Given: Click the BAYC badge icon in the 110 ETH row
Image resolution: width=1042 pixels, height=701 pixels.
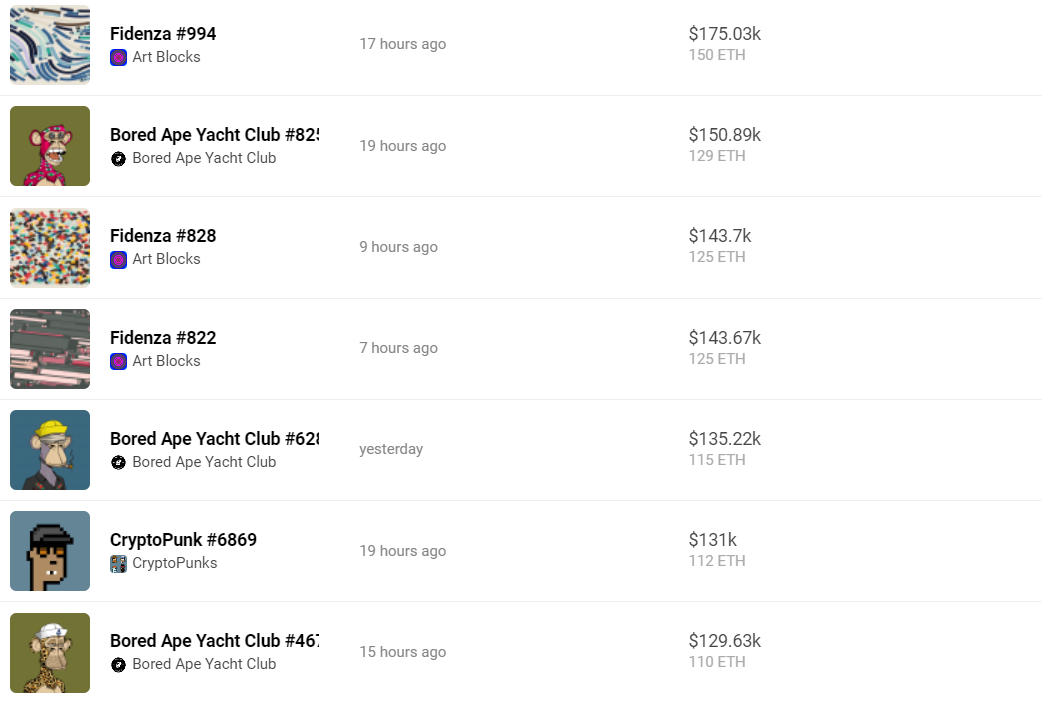Looking at the screenshot, I should click(118, 664).
